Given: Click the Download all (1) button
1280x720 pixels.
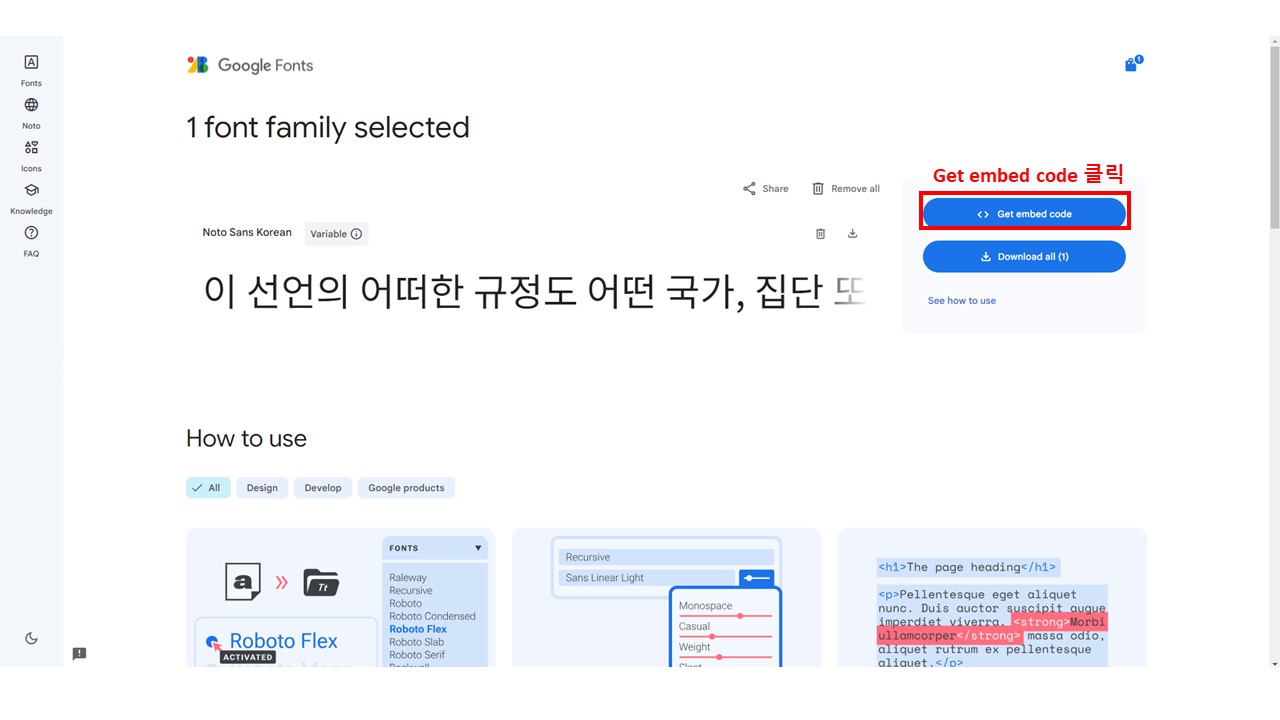Looking at the screenshot, I should [1024, 257].
